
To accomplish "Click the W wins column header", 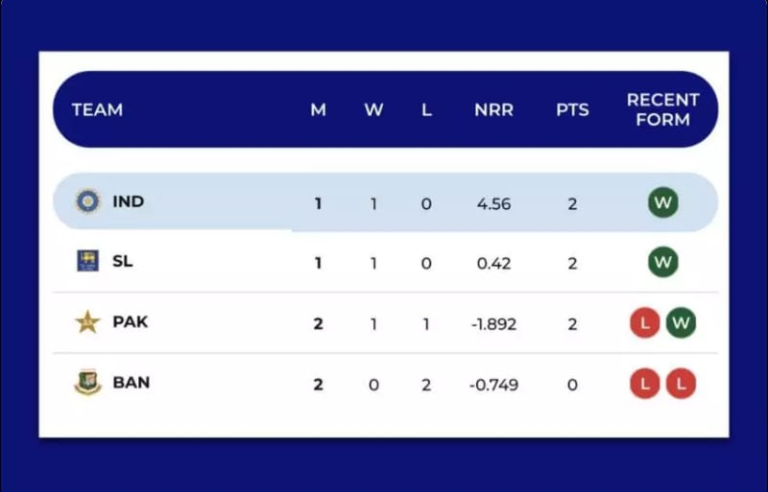I will point(373,110).
